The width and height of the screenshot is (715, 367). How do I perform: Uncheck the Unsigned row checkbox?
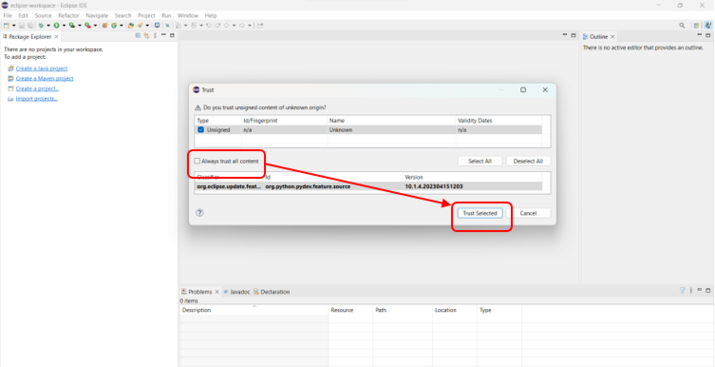point(201,130)
